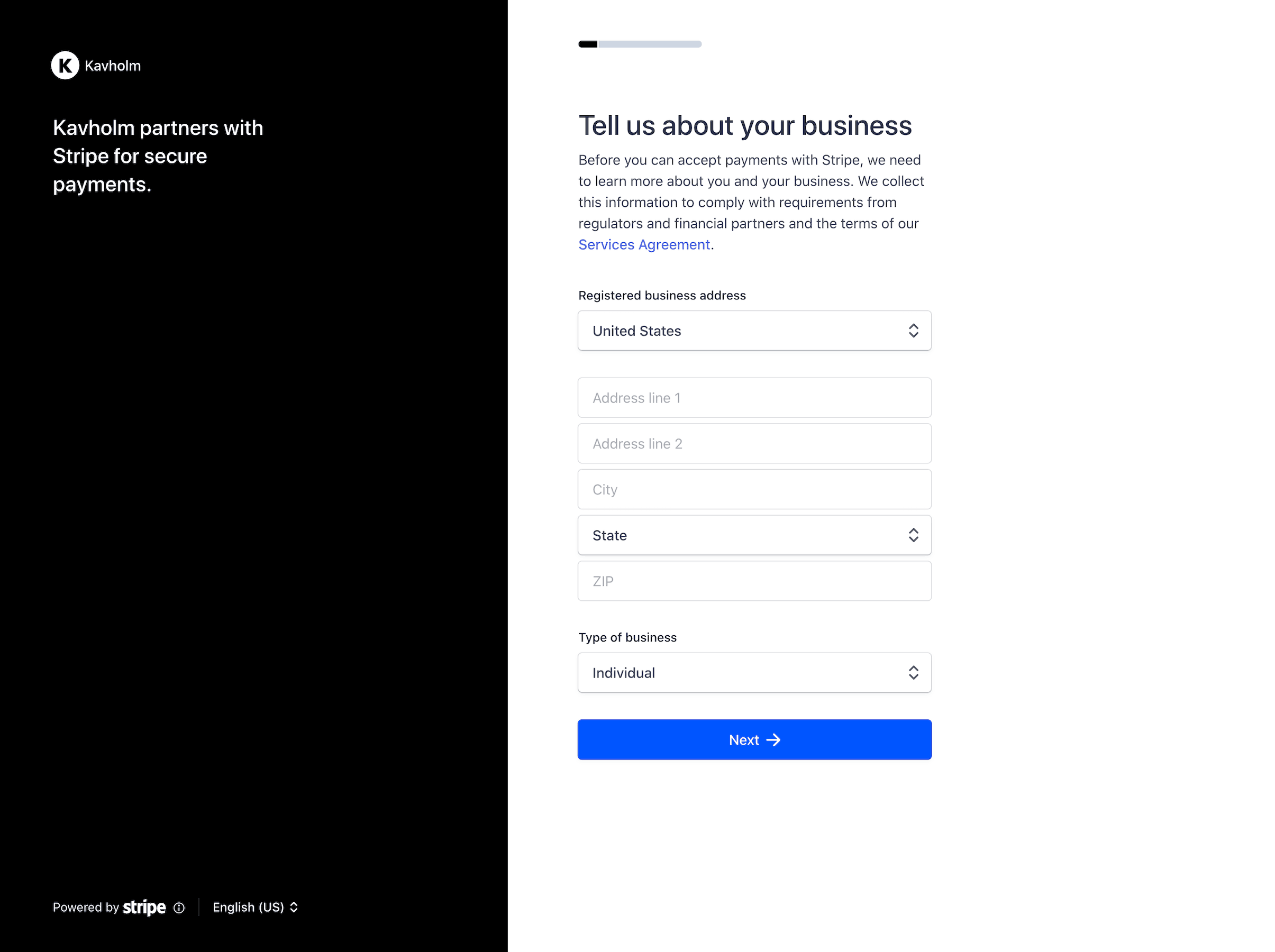This screenshot has height=952, width=1275.
Task: Focus the Address line 1 field
Action: [754, 398]
